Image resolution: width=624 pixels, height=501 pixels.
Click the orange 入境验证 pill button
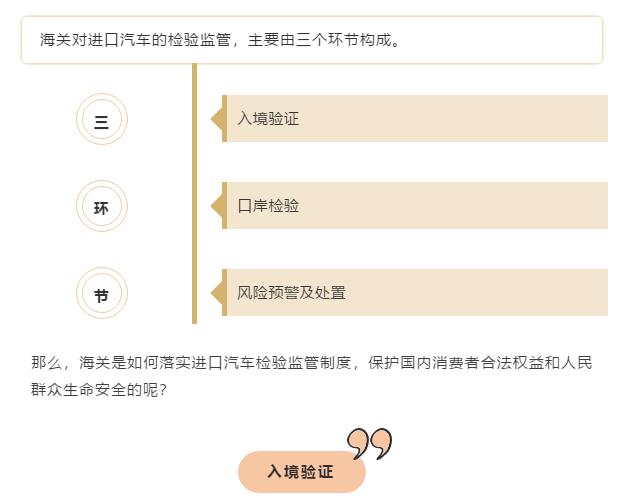click(x=302, y=472)
